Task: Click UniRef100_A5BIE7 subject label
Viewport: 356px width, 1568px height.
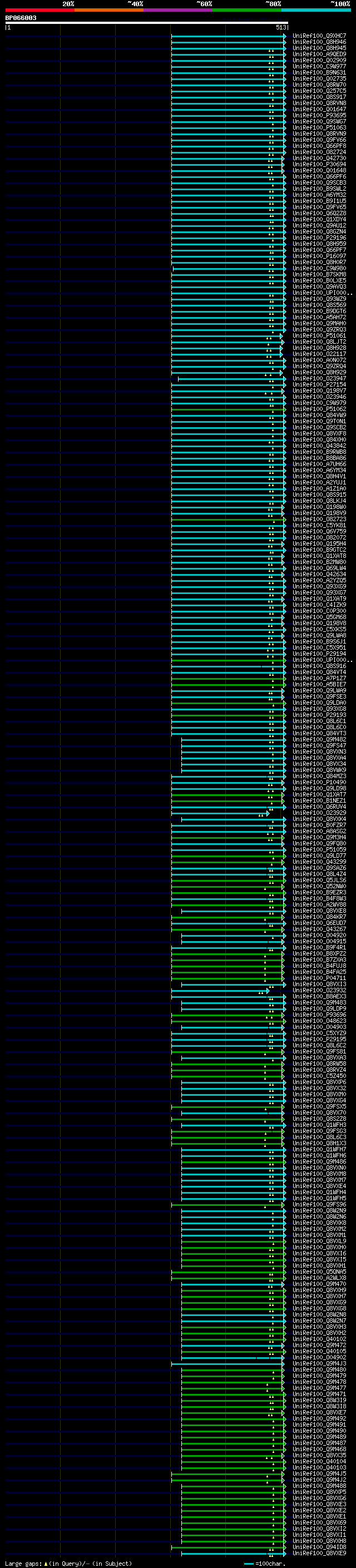Action: 319,684
